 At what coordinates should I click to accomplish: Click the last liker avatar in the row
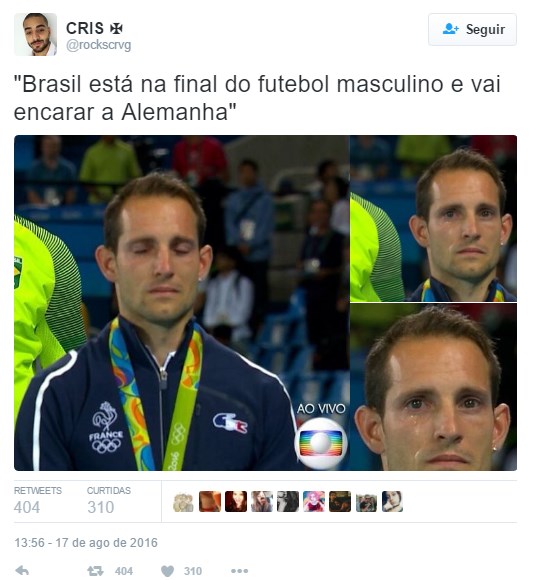(392, 502)
